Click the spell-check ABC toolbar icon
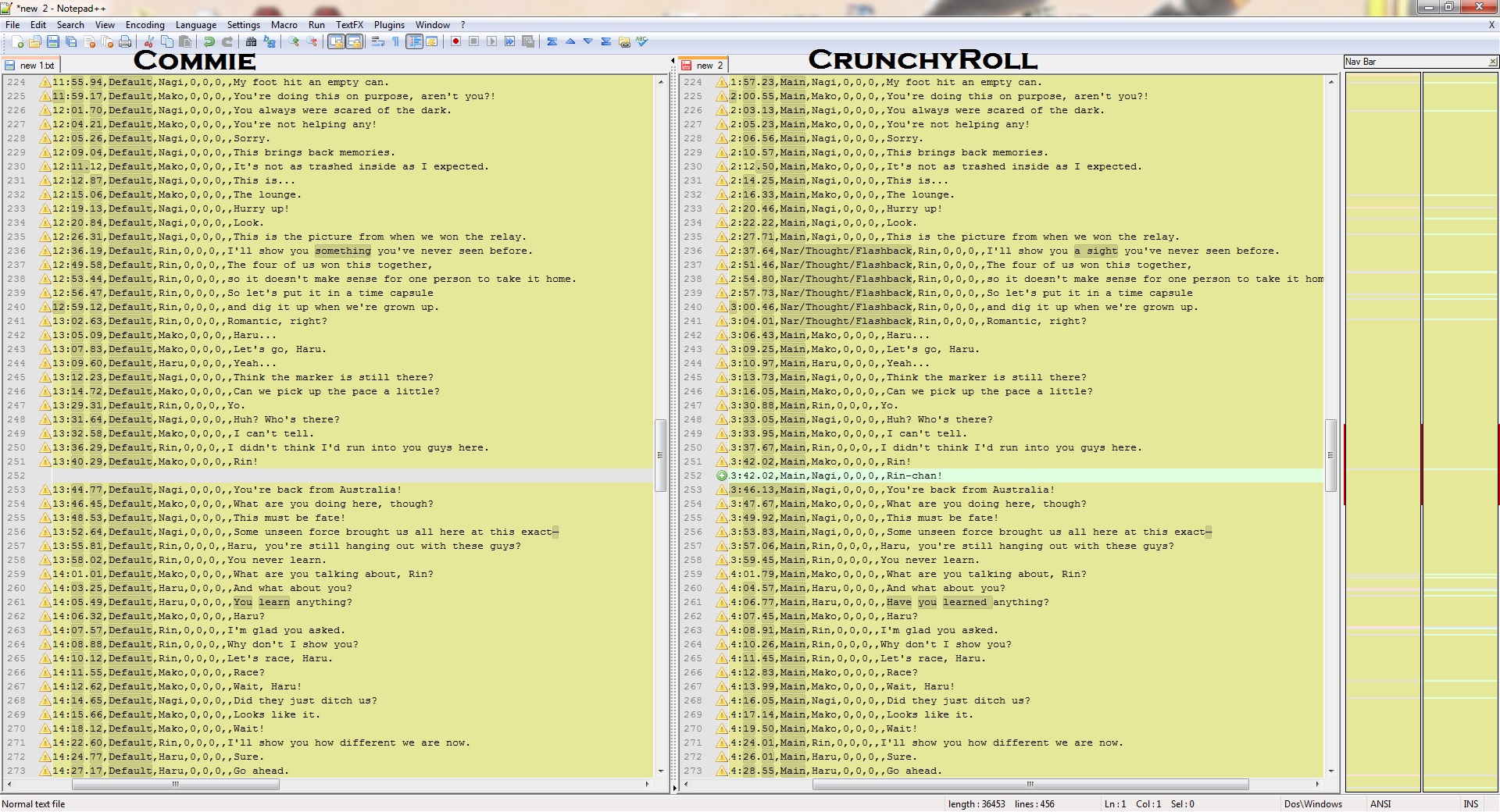The image size is (1500, 812). 642,41
